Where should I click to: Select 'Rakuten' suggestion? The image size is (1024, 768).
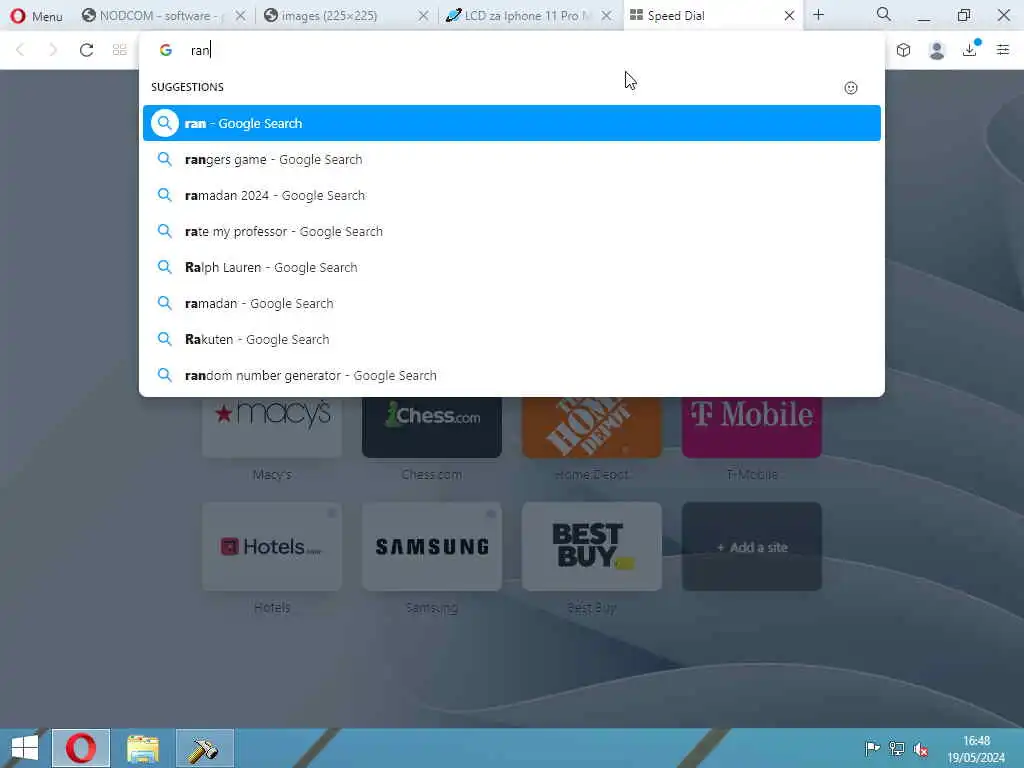(511, 339)
